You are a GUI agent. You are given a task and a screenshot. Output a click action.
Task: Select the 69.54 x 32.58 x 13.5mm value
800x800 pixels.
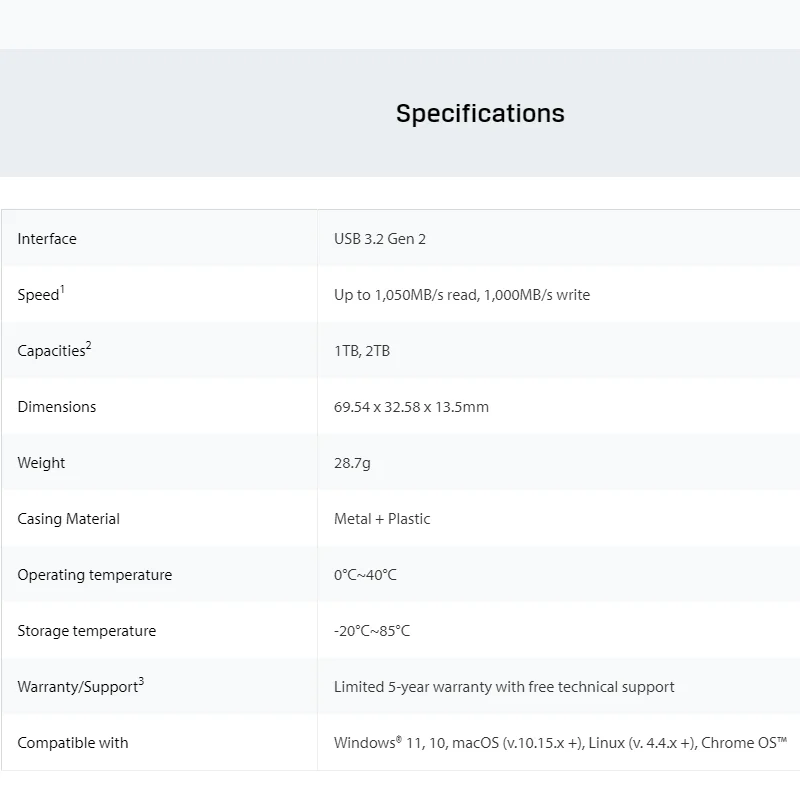pos(411,407)
